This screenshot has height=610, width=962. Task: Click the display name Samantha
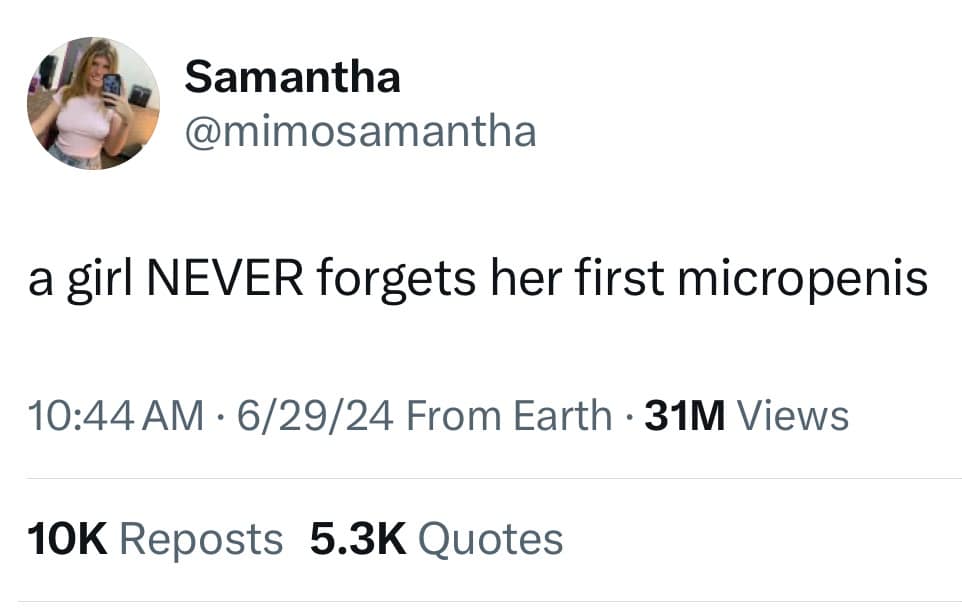coord(292,77)
